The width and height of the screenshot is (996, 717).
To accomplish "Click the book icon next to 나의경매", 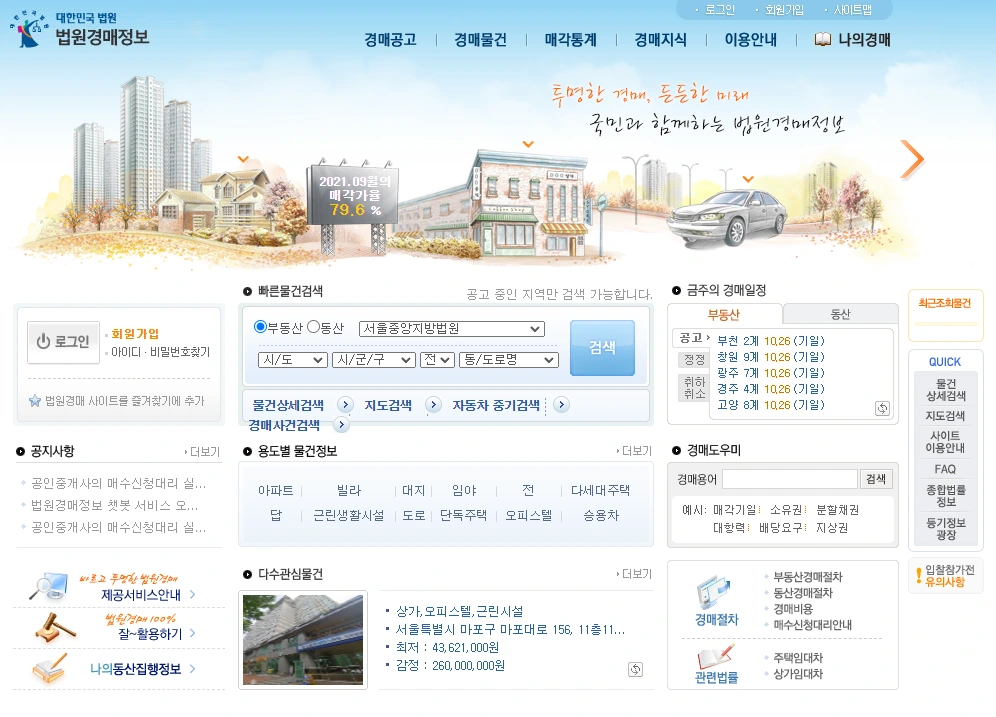I will pos(824,39).
